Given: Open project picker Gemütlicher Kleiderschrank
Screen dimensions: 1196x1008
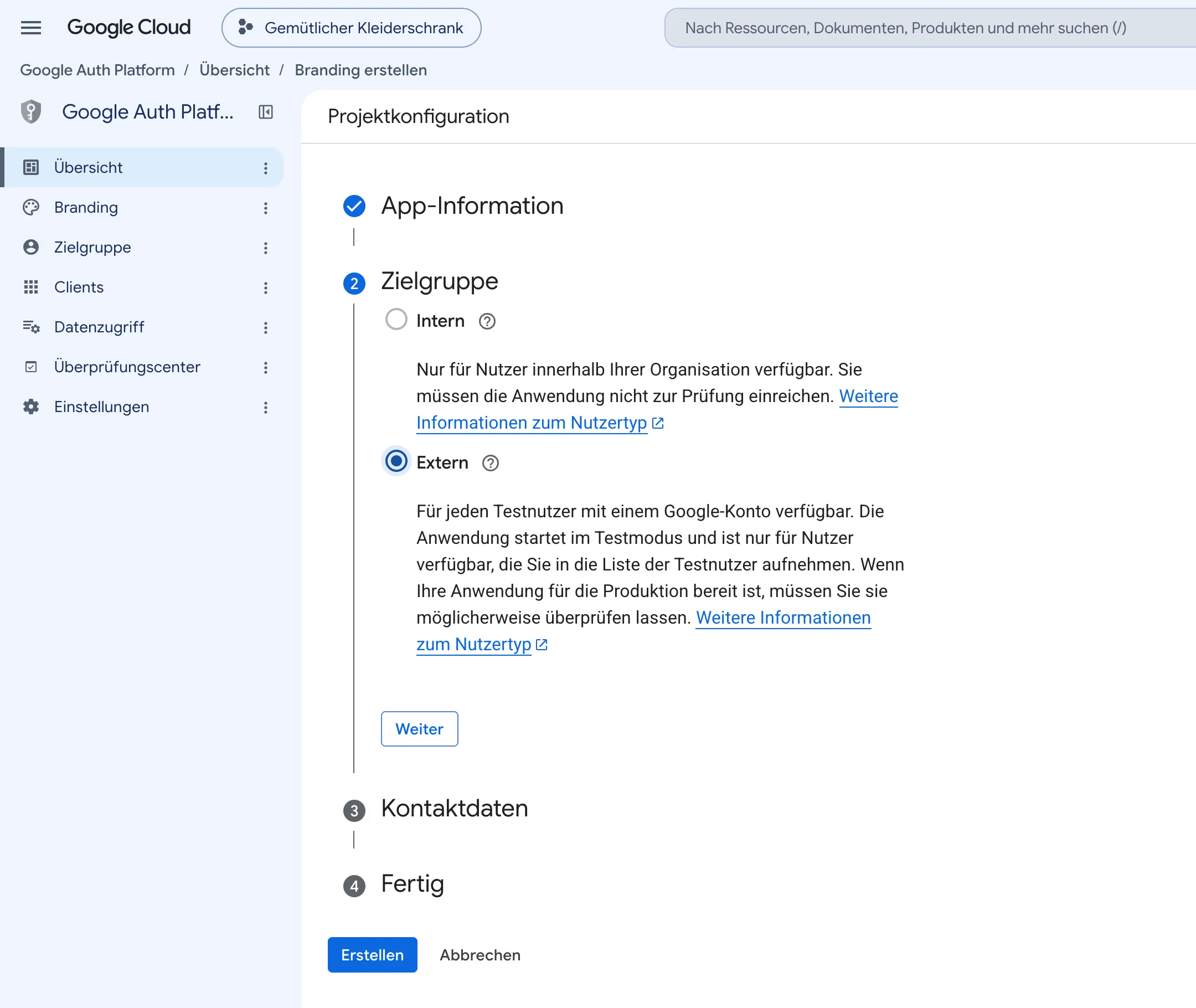Looking at the screenshot, I should point(351,28).
